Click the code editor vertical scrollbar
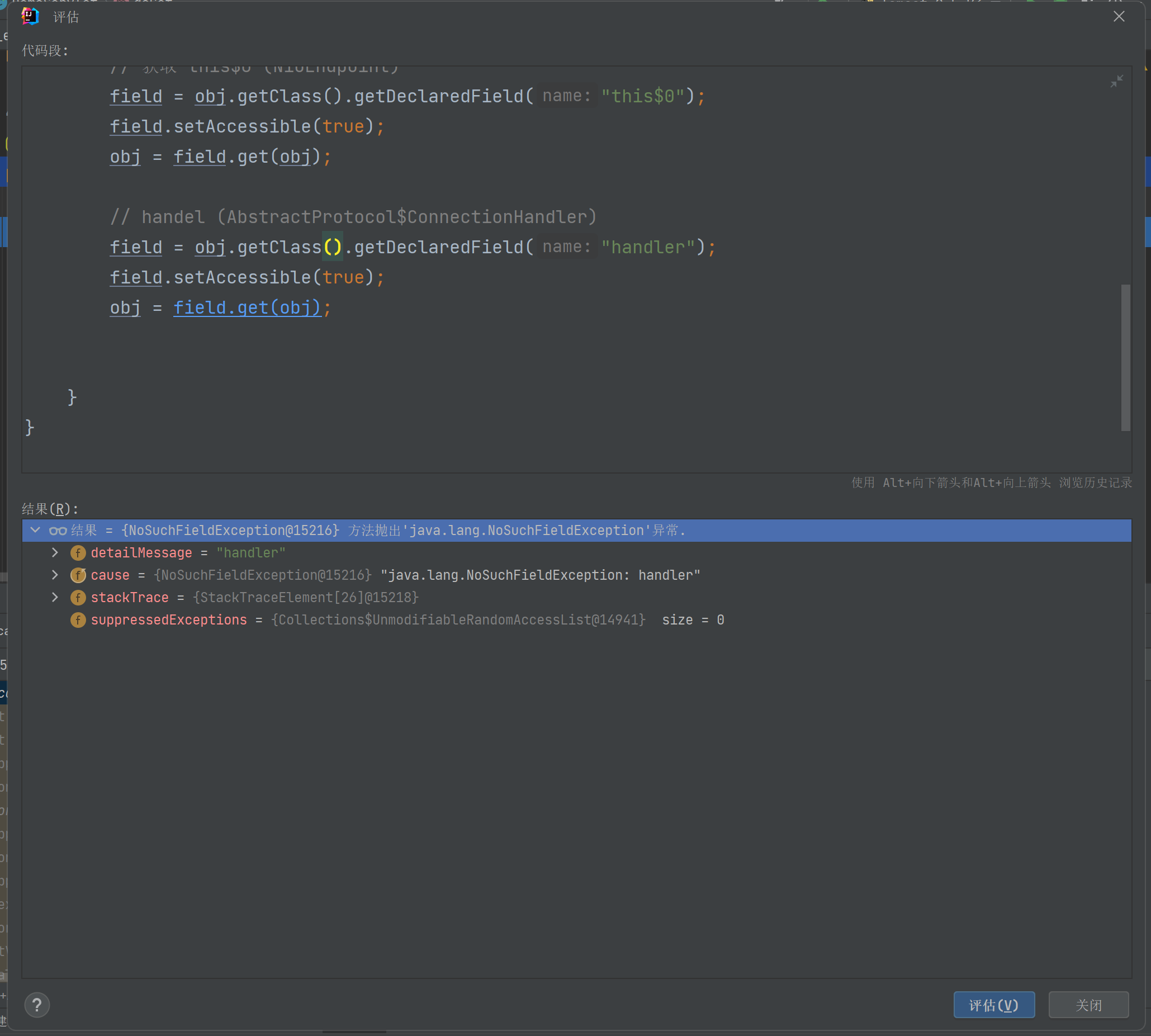 (x=1125, y=357)
